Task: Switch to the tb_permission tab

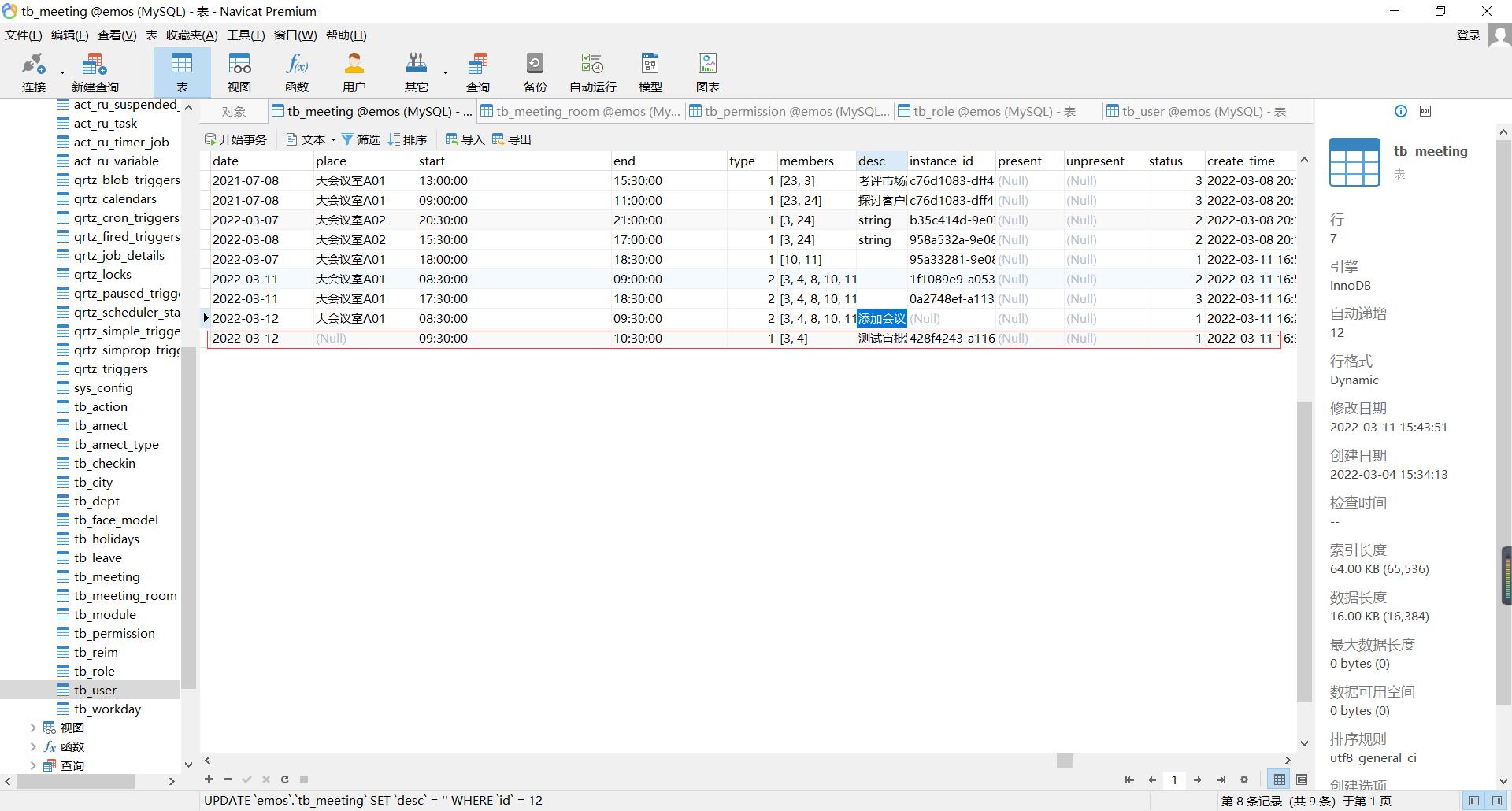Action: [x=789, y=111]
